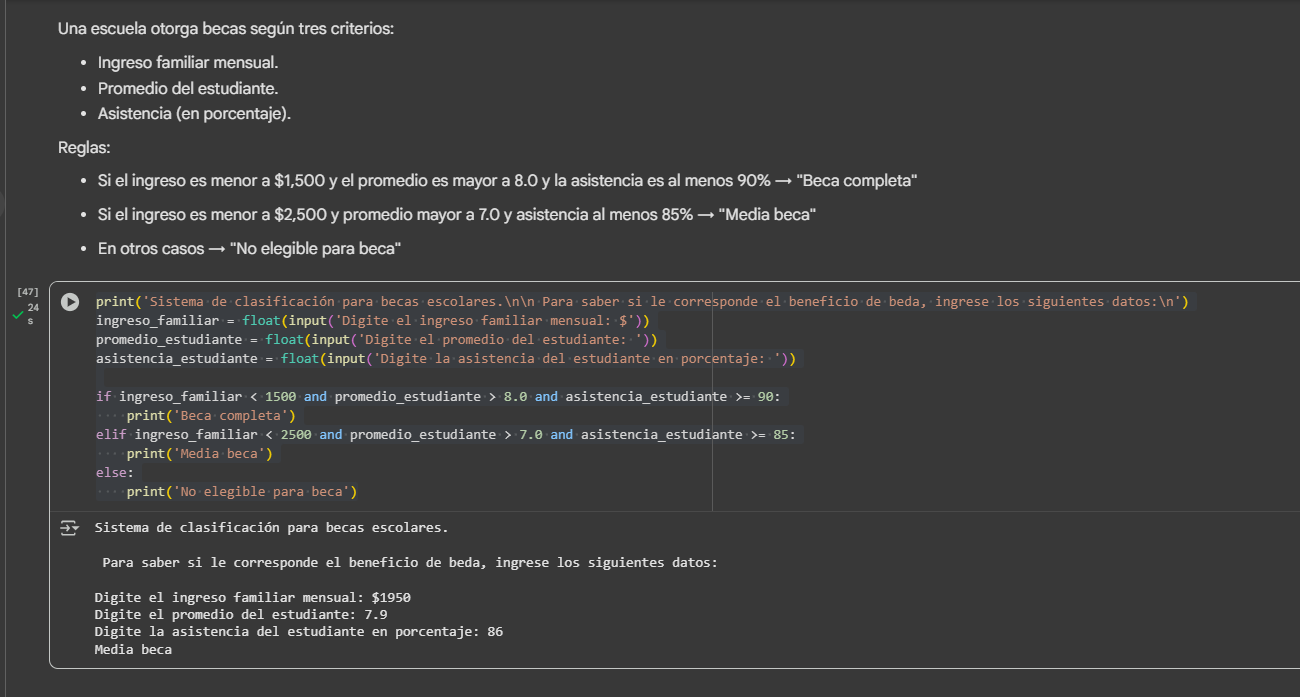Click the 'Ingreso familiar mensual.' bullet item
Viewport: 1300px width, 697px height.
click(188, 62)
